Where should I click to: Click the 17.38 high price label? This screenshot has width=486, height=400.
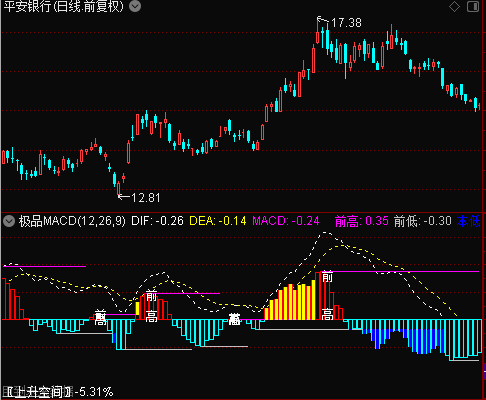tap(346, 23)
